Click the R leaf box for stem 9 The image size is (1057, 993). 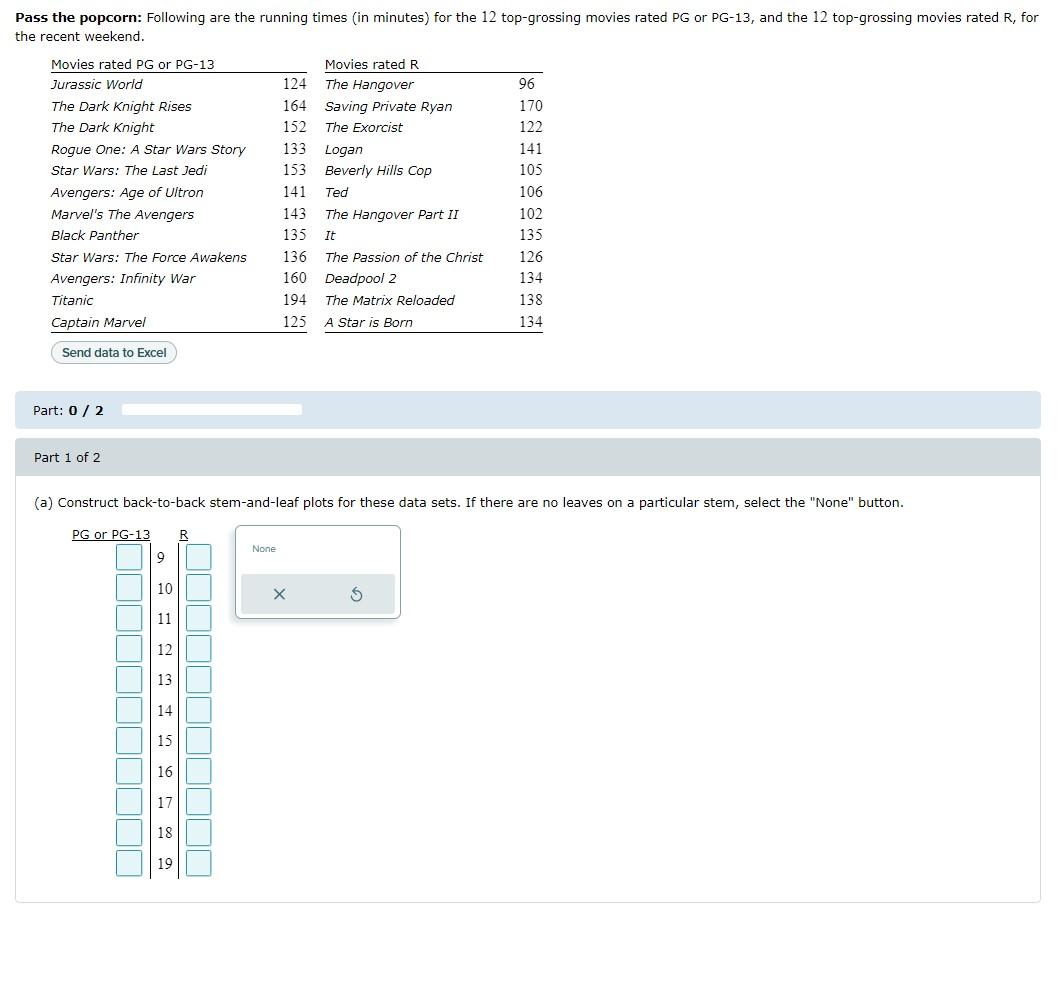coord(198,557)
